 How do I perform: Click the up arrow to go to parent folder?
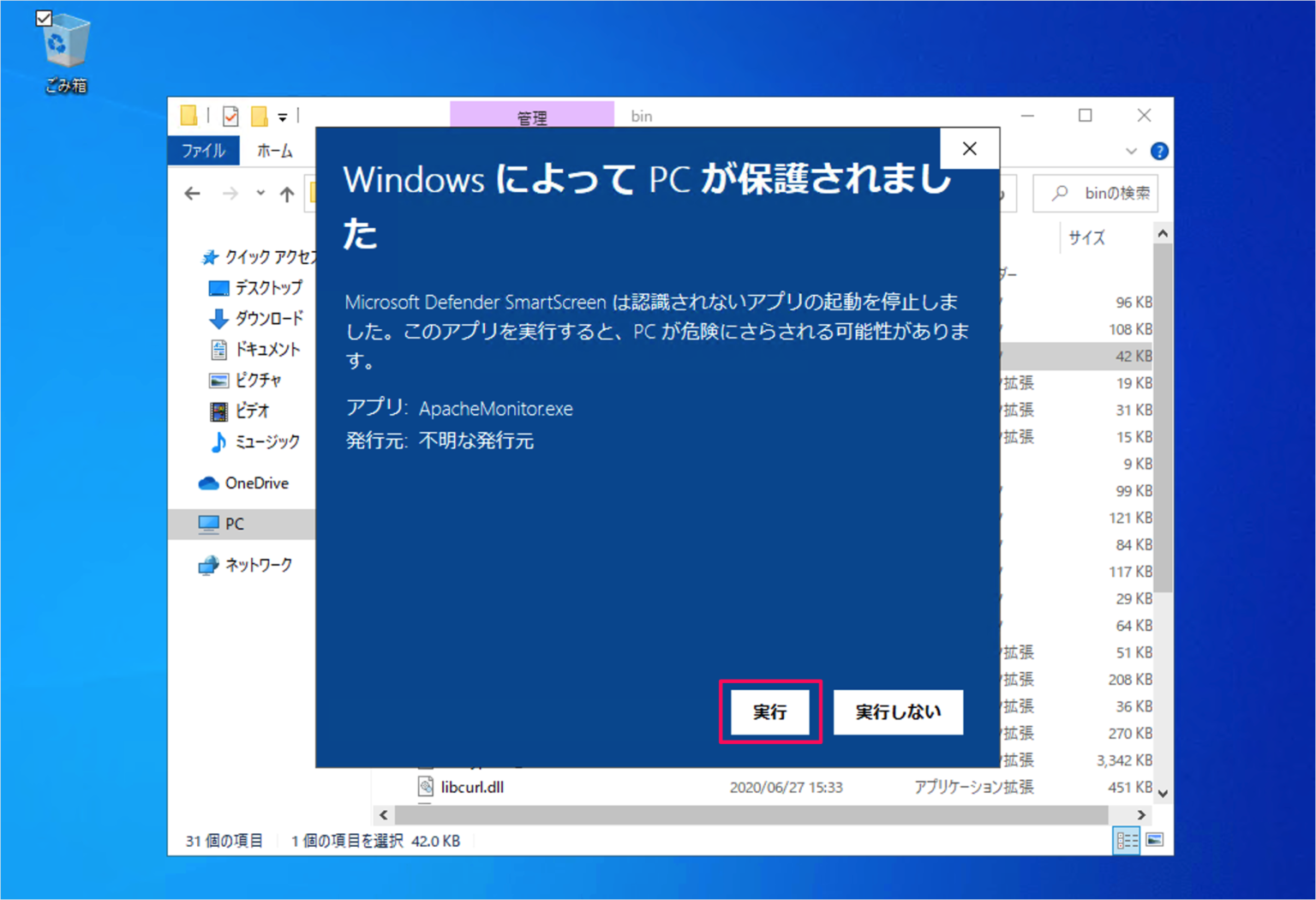coord(287,194)
